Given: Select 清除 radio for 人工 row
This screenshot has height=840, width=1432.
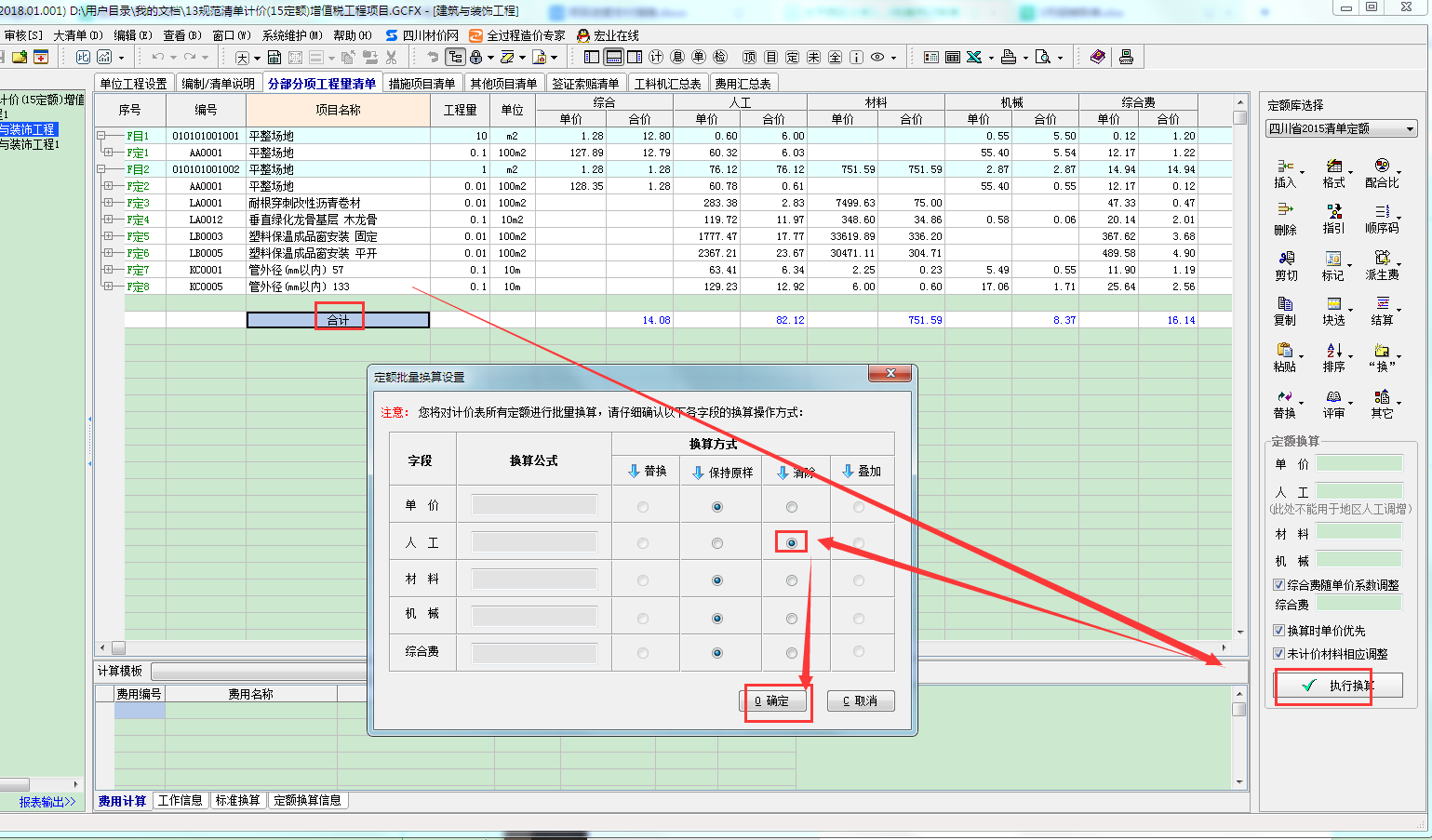Looking at the screenshot, I should point(791,543).
